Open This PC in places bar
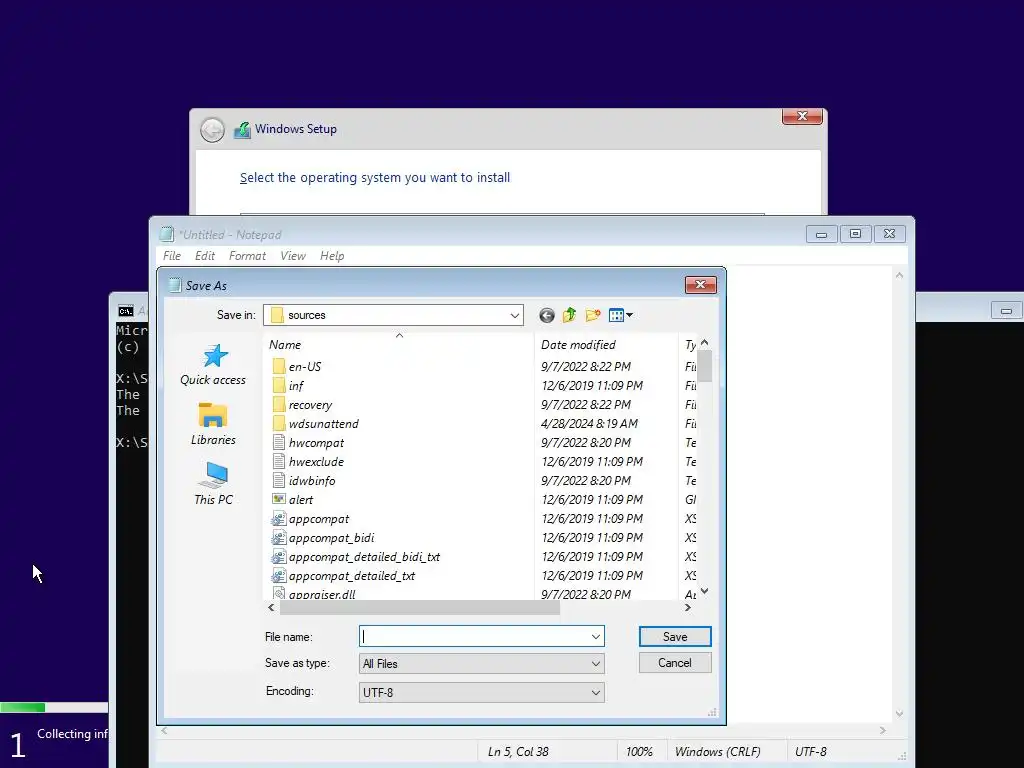 (x=213, y=483)
